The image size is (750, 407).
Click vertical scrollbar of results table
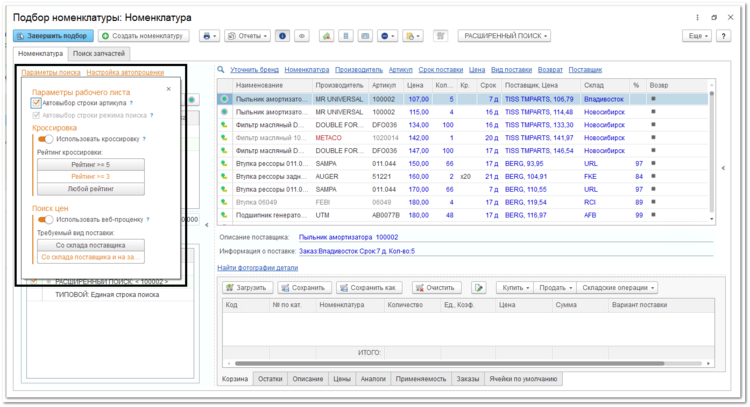point(712,152)
